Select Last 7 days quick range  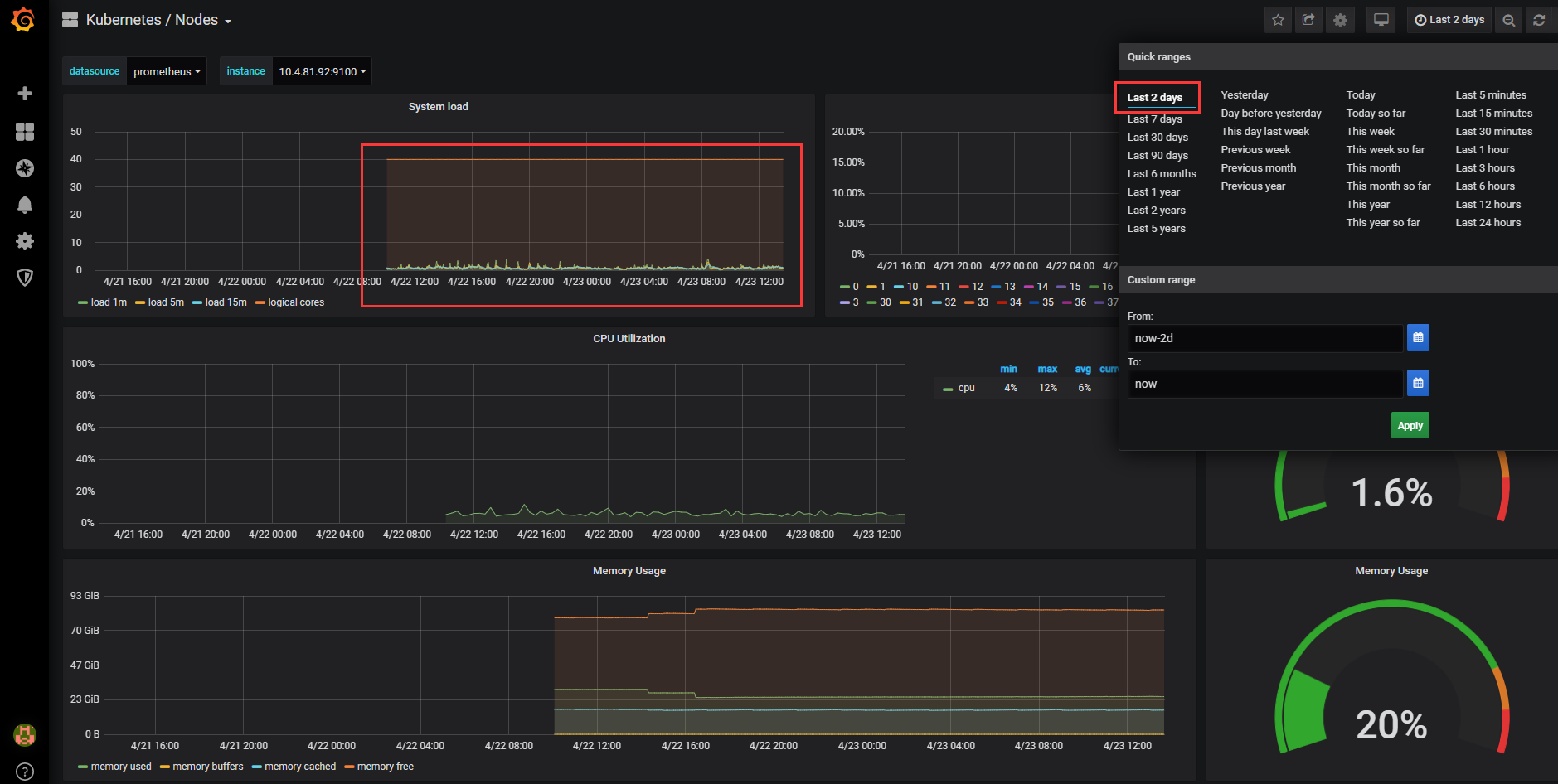point(1154,119)
